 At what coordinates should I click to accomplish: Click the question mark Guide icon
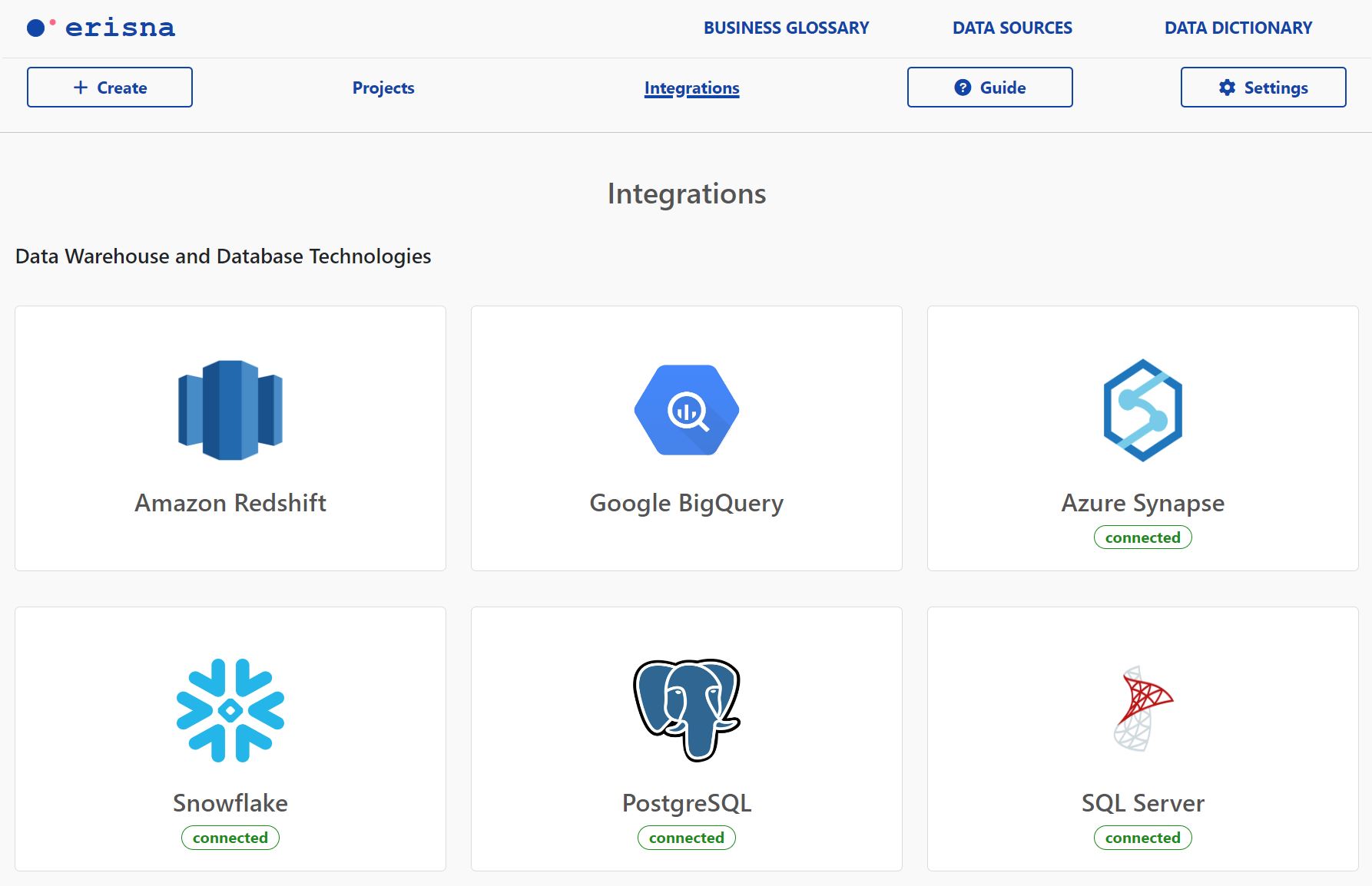(963, 88)
